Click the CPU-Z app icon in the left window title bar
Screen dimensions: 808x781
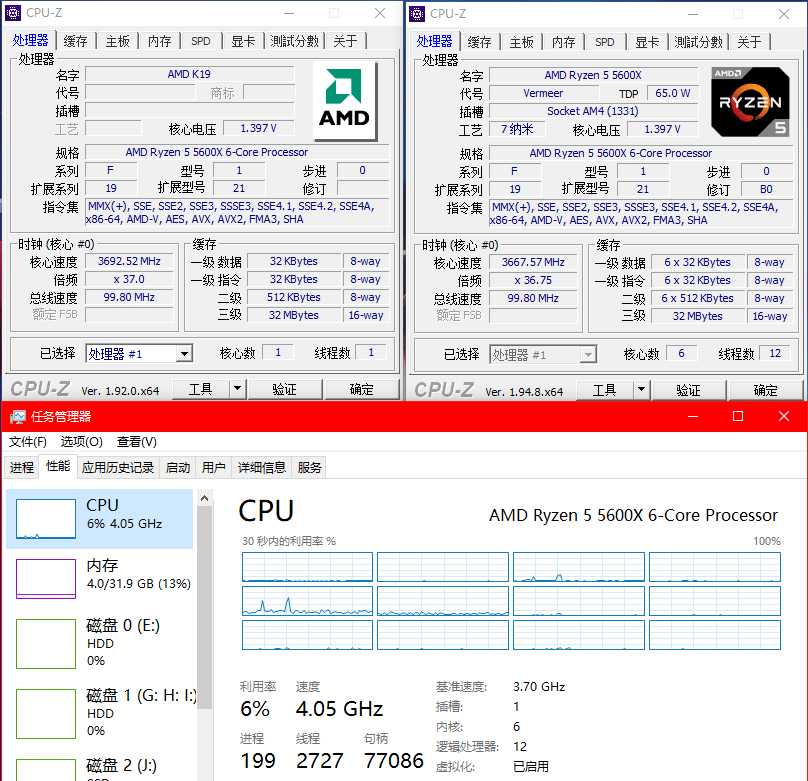pos(13,13)
